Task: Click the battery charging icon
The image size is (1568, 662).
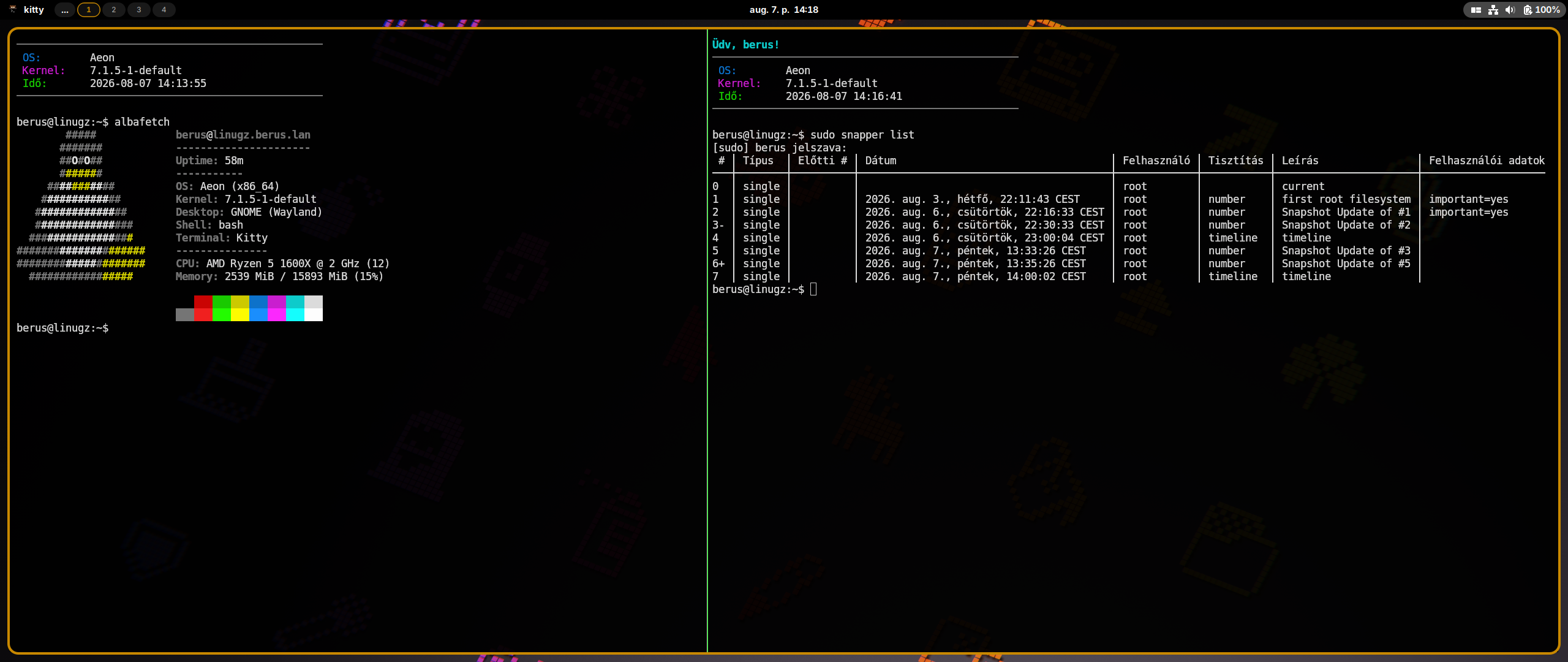Action: tap(1528, 10)
